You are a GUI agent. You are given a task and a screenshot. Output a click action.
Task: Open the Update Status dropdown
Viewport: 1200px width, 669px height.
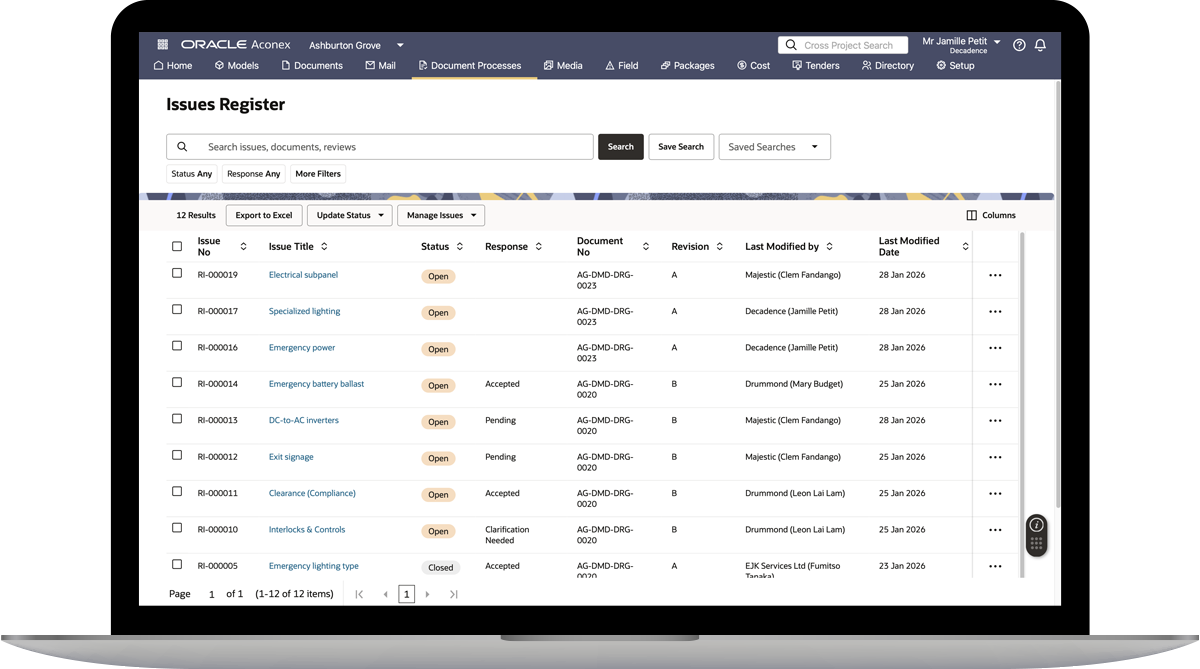coord(349,215)
